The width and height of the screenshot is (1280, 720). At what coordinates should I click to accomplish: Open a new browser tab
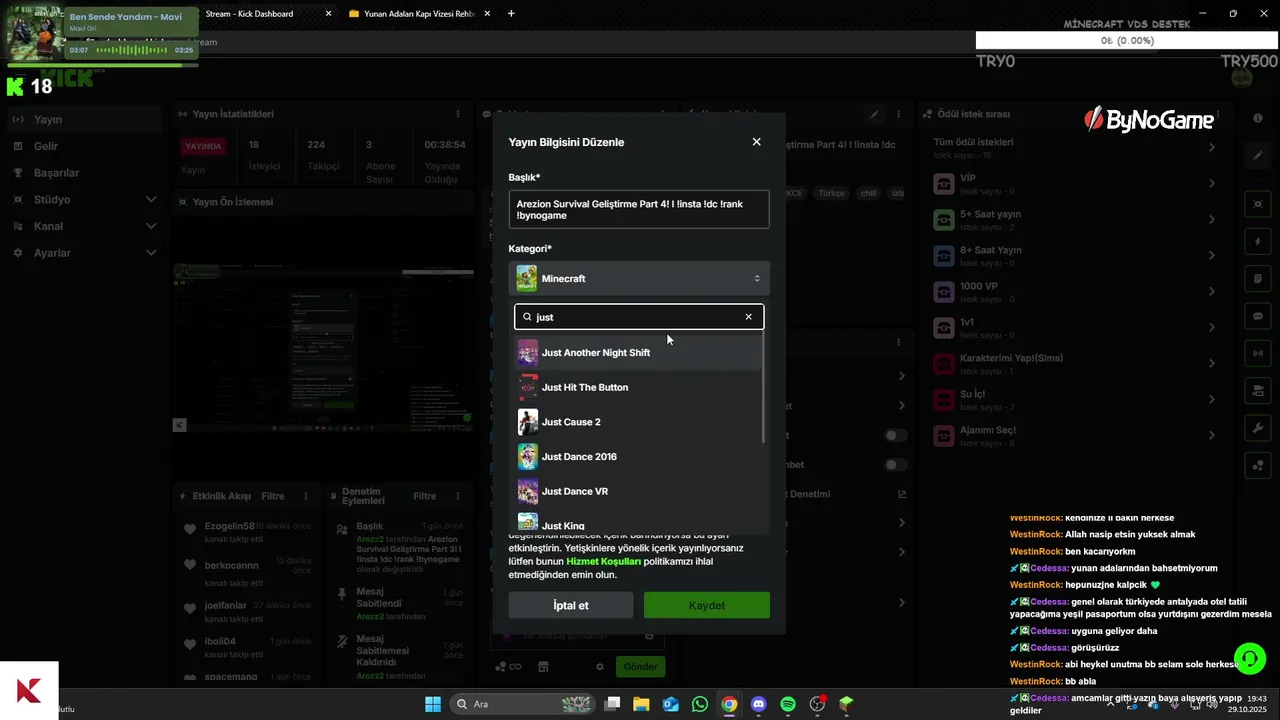click(x=511, y=14)
